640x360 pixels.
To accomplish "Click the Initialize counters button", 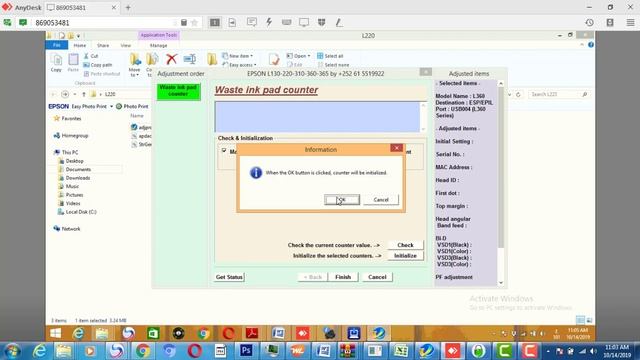I will click(405, 256).
